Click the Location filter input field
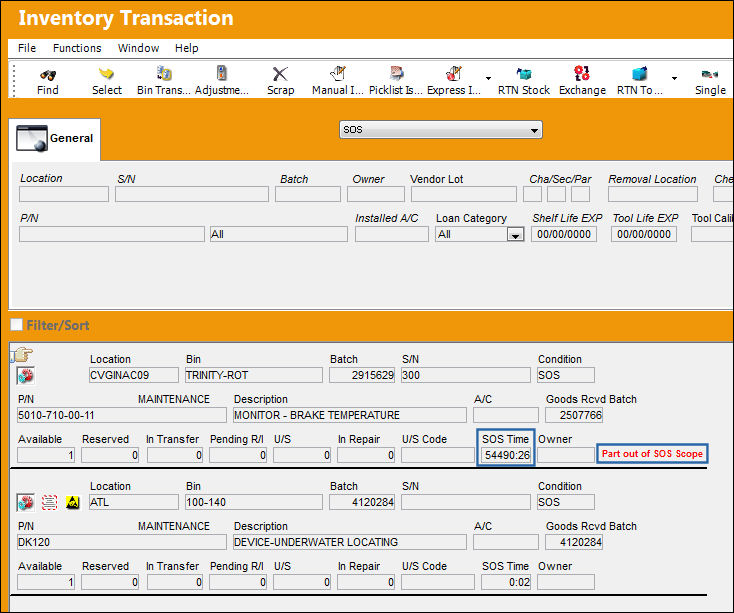This screenshot has height=613, width=734. 64,194
